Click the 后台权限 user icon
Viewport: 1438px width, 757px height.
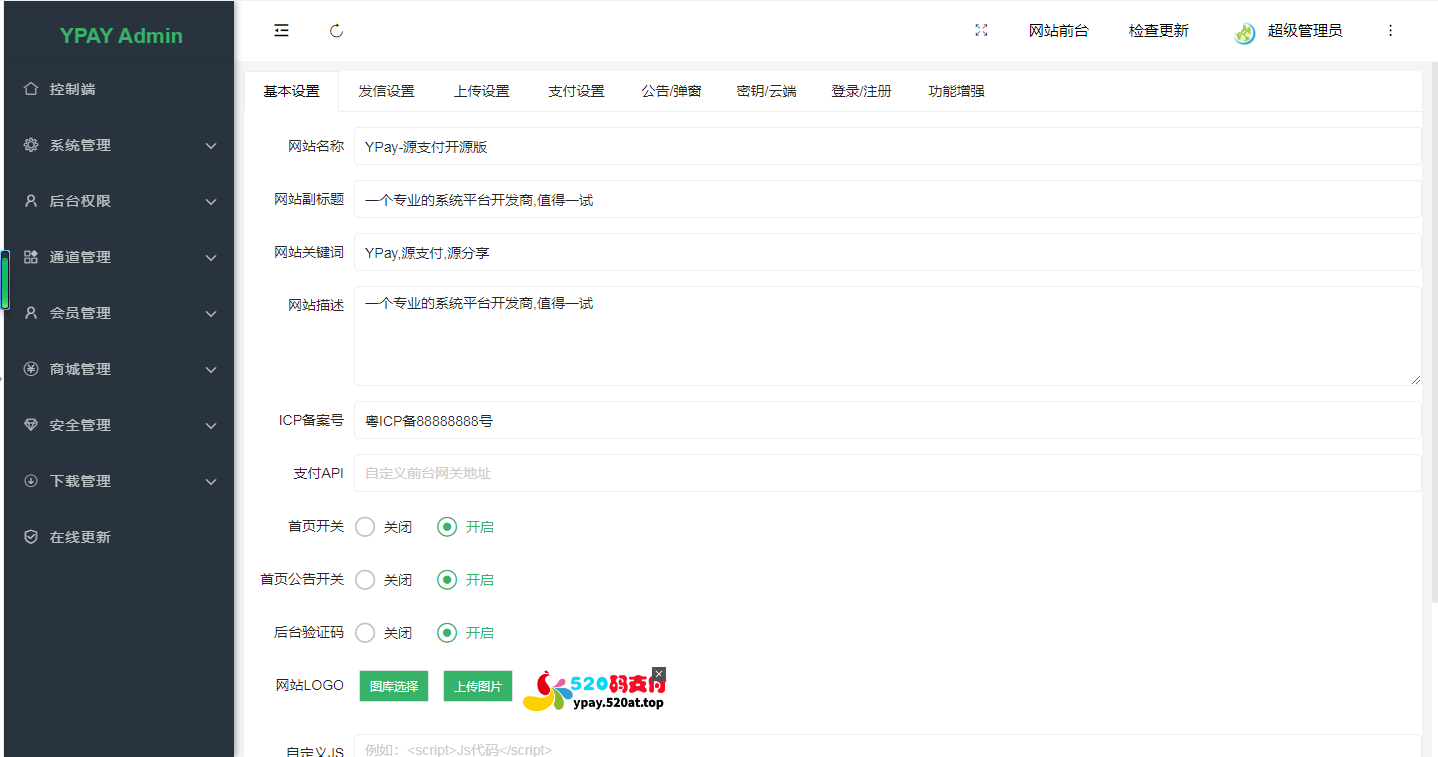coord(31,201)
